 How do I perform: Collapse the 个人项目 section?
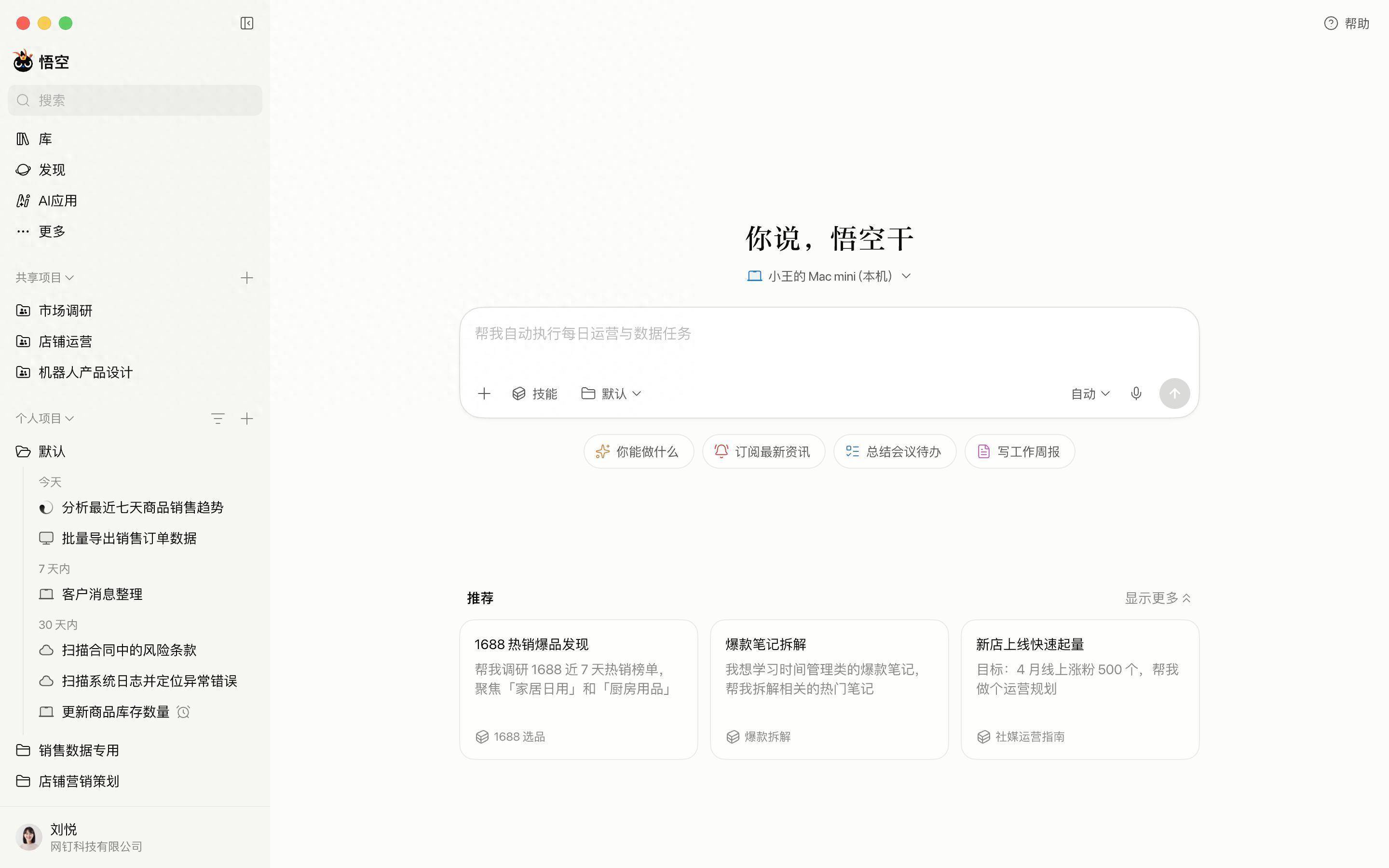(x=44, y=419)
